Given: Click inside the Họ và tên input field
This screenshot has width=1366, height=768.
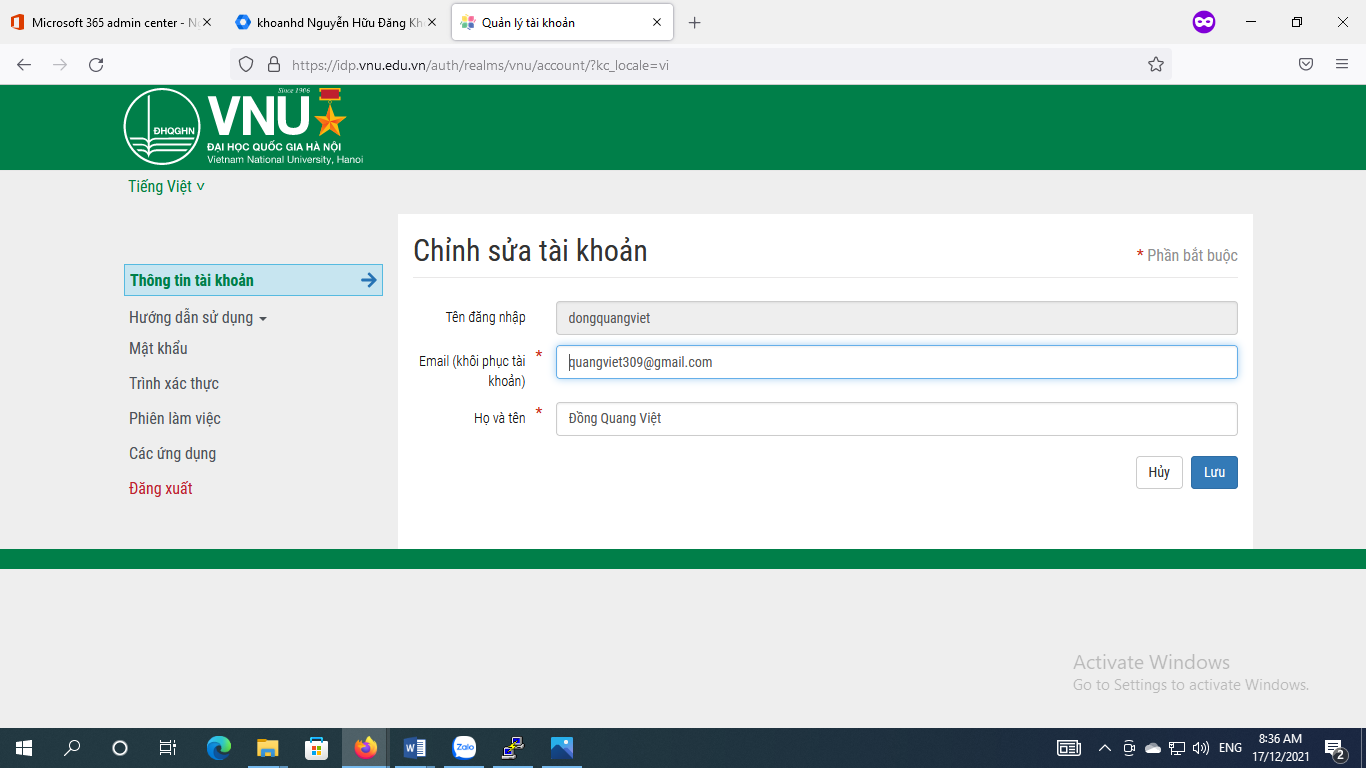Looking at the screenshot, I should point(896,418).
